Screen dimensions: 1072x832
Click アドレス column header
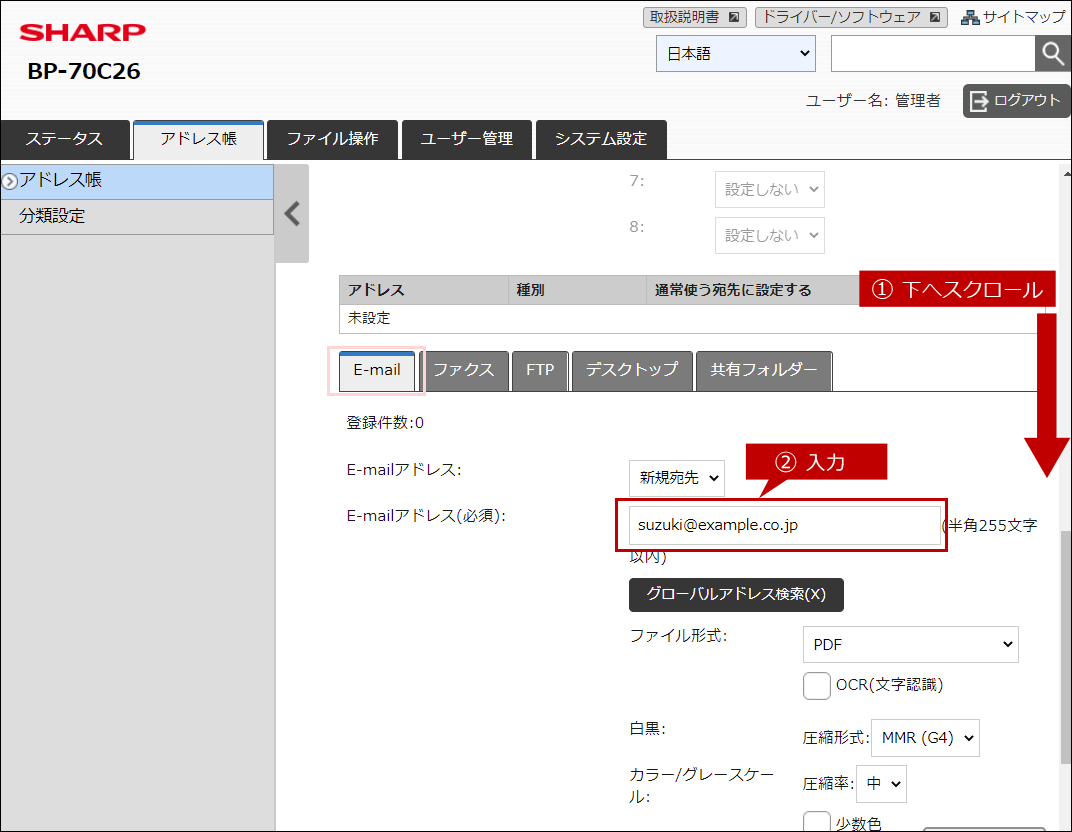424,291
